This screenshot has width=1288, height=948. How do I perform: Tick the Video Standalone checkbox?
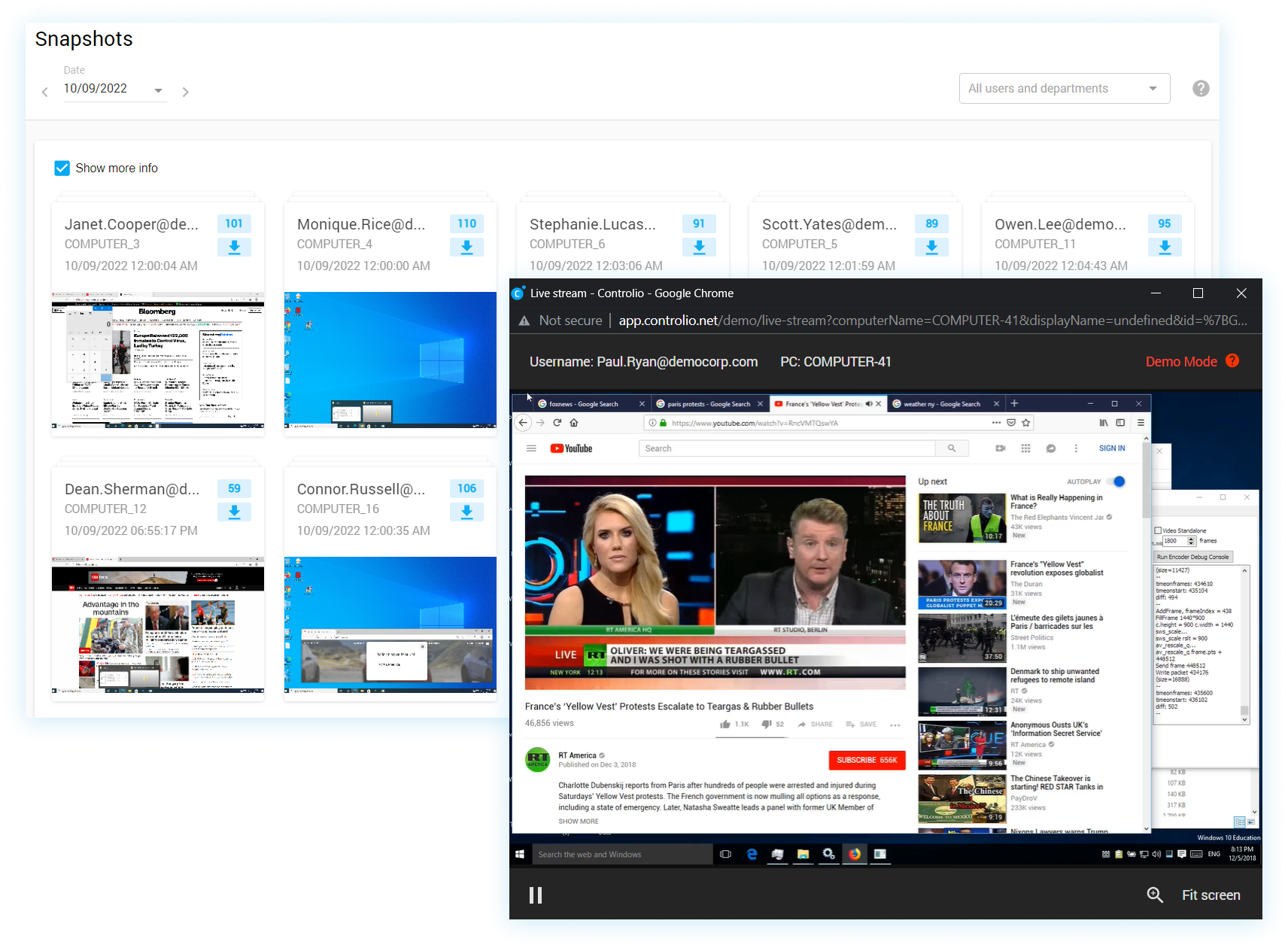pos(1159,530)
